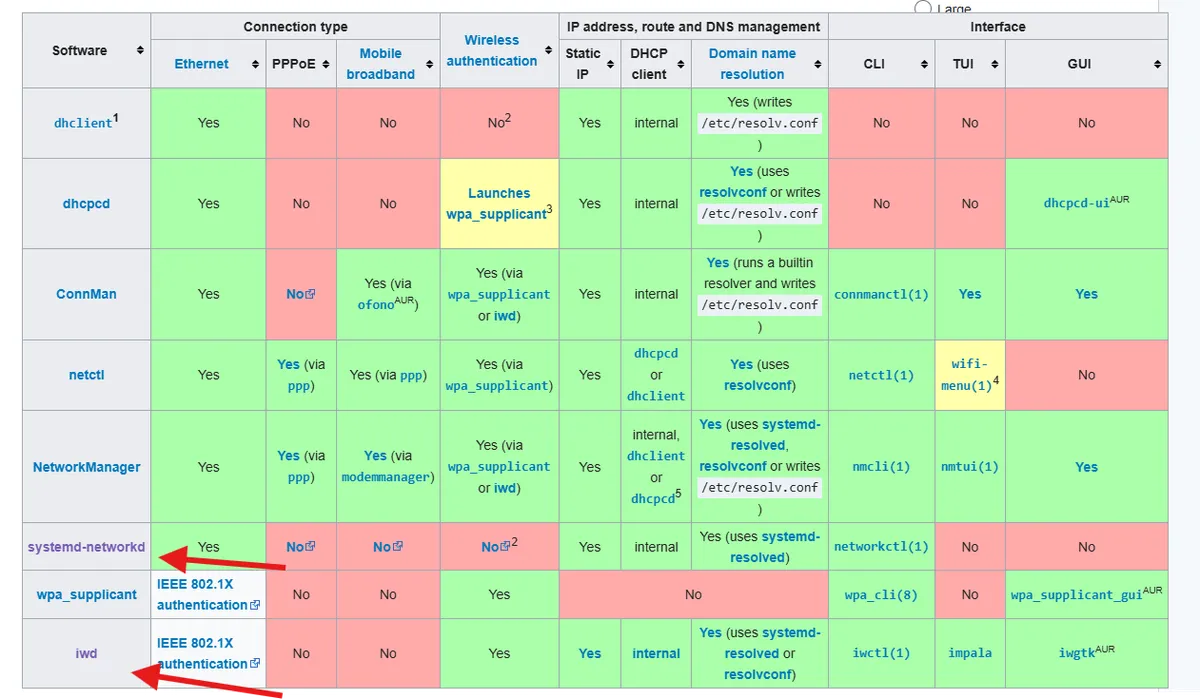
Task: Open the wifi-menu(1) link in netctl row
Action: click(x=969, y=375)
